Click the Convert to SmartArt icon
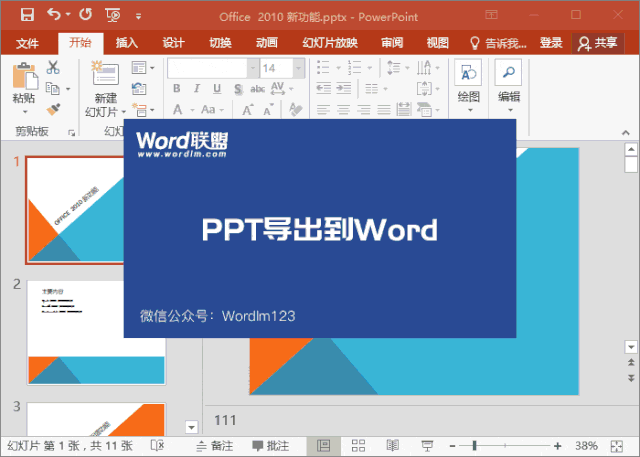This screenshot has height=457, width=640. 424,109
